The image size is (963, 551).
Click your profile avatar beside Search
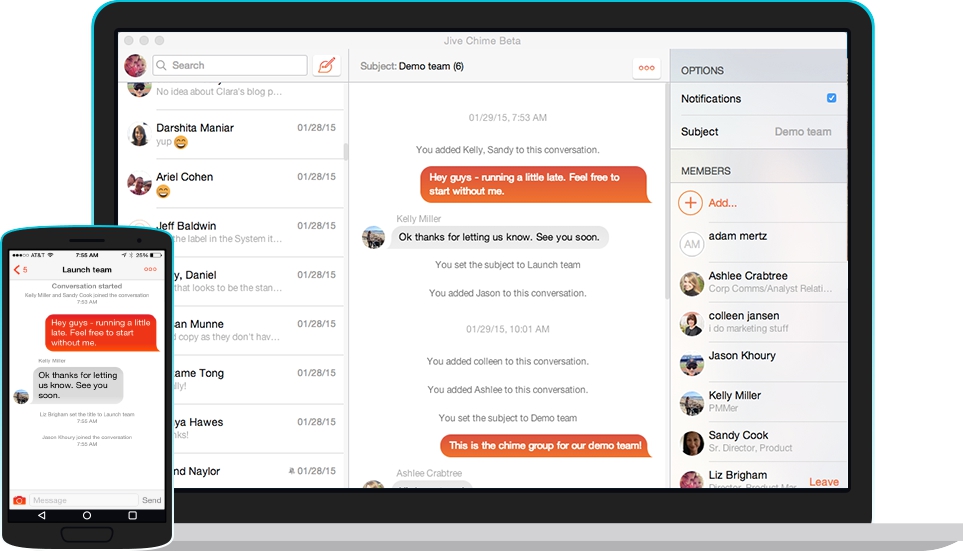coord(135,66)
